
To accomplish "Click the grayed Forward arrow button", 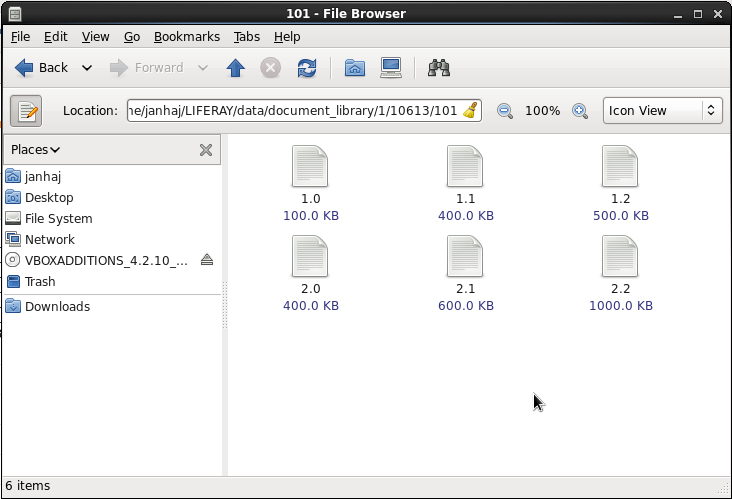I will click(146, 68).
